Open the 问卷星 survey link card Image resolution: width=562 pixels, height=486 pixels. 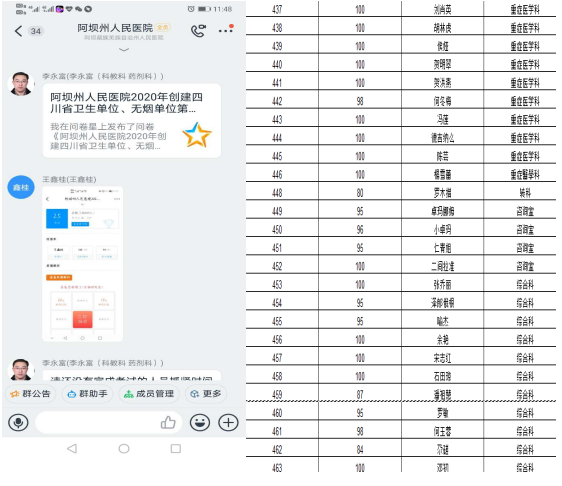[x=132, y=120]
